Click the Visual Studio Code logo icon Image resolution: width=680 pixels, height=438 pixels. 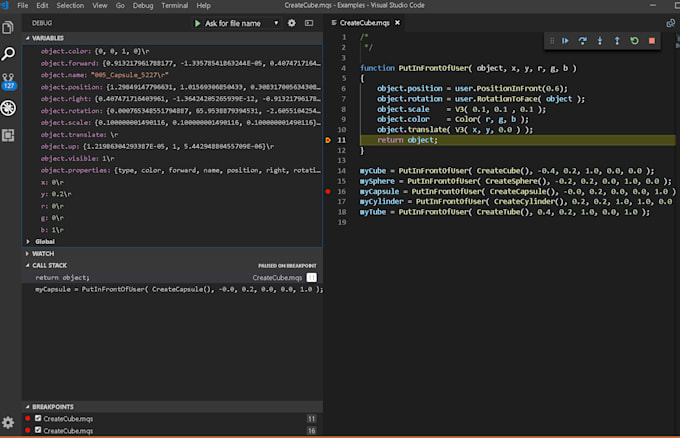[5, 5]
